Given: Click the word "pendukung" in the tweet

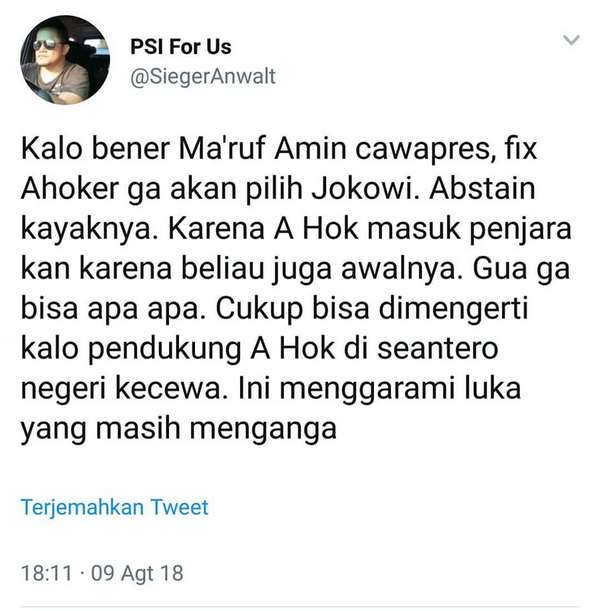Looking at the screenshot, I should (x=164, y=349).
